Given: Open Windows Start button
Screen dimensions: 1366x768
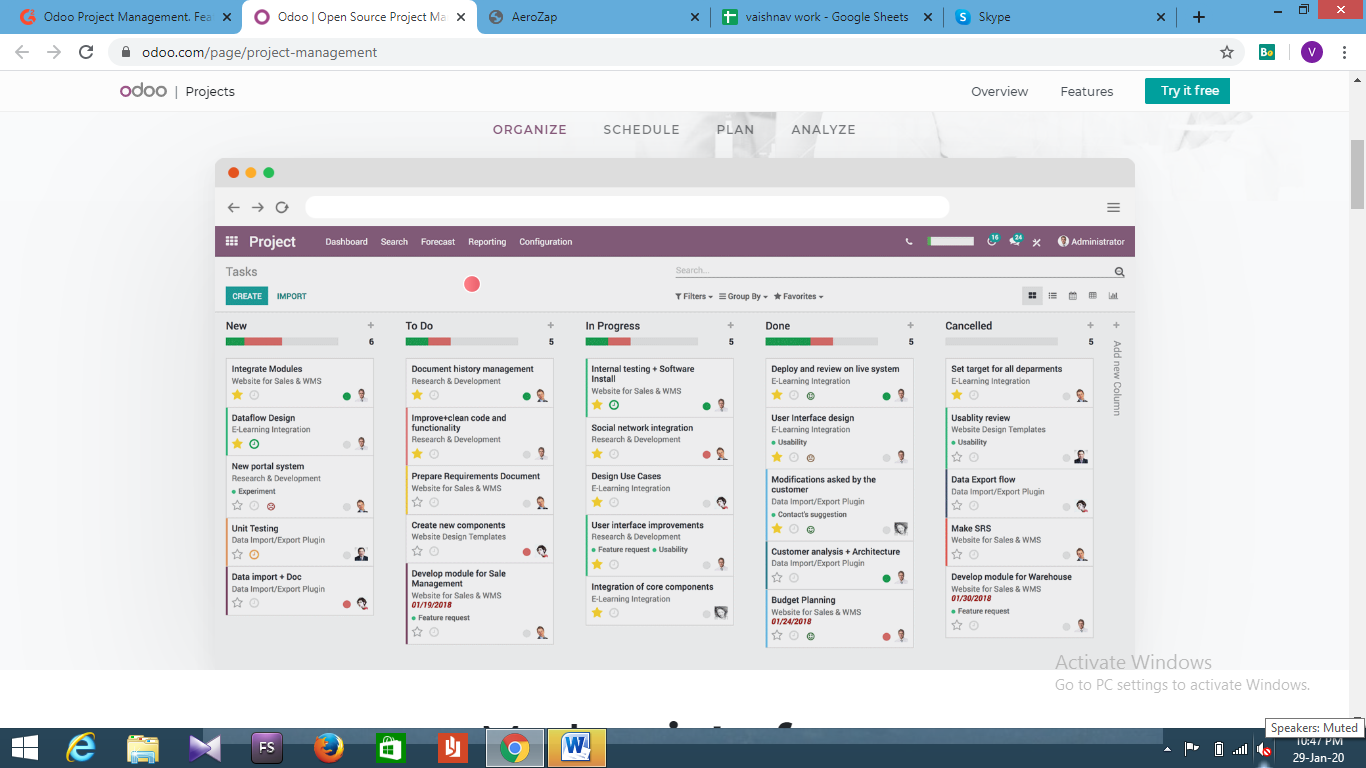Looking at the screenshot, I should point(25,747).
